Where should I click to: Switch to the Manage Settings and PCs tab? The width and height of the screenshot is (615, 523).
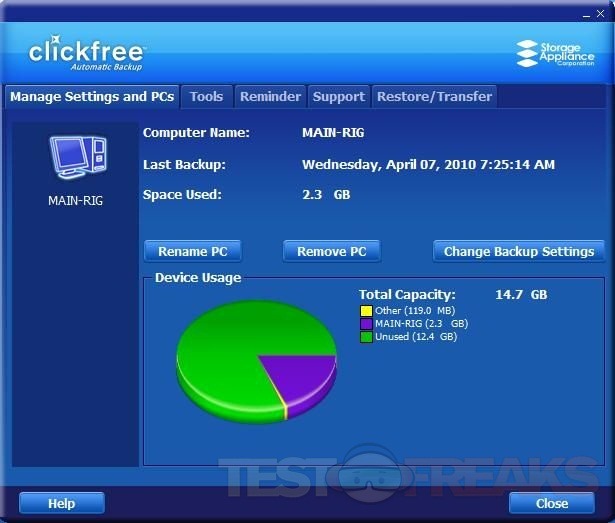[x=92, y=97]
